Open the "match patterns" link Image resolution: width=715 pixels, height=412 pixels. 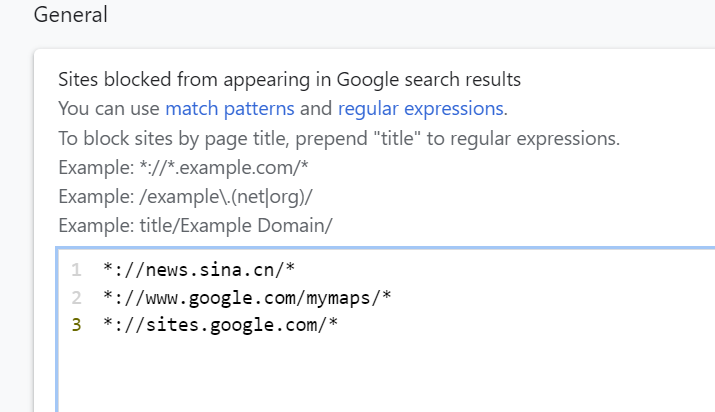coord(229,108)
